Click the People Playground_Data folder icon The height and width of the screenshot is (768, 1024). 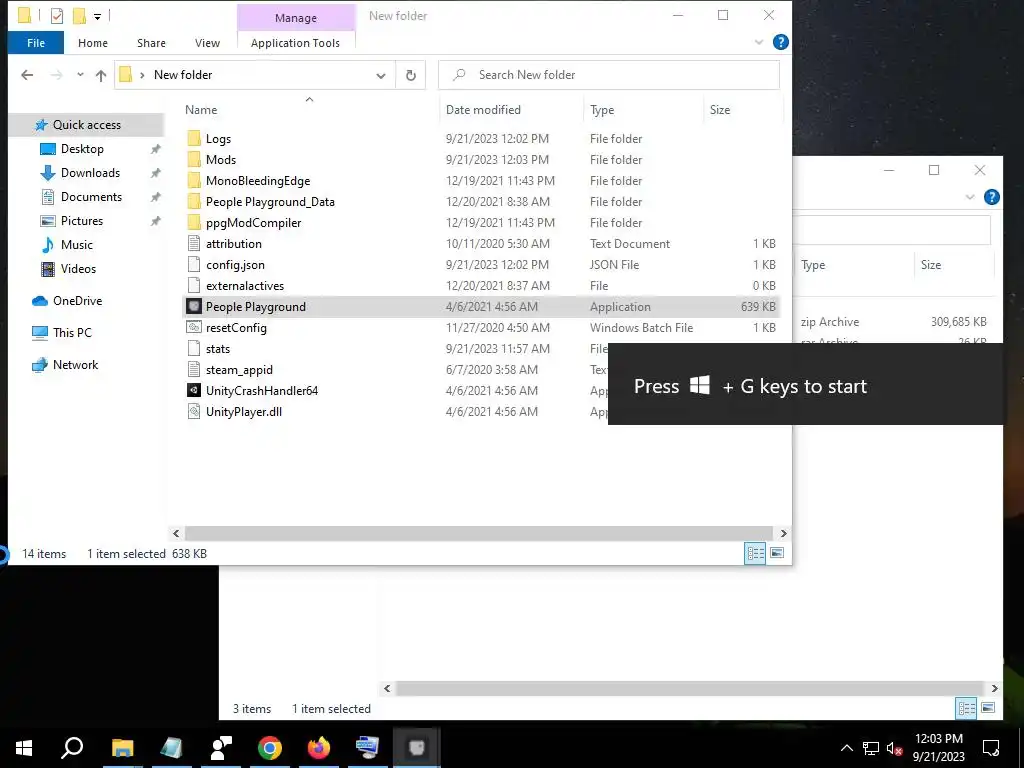[194, 201]
